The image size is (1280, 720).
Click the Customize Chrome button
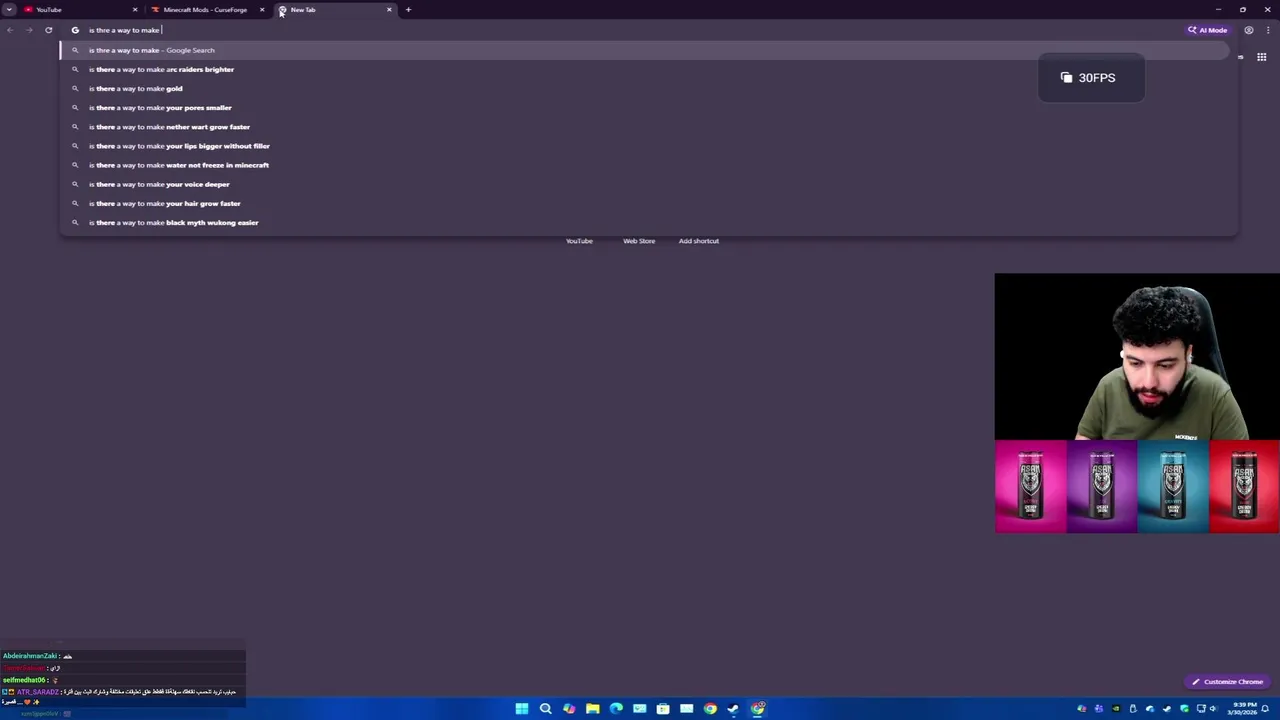point(1226,682)
